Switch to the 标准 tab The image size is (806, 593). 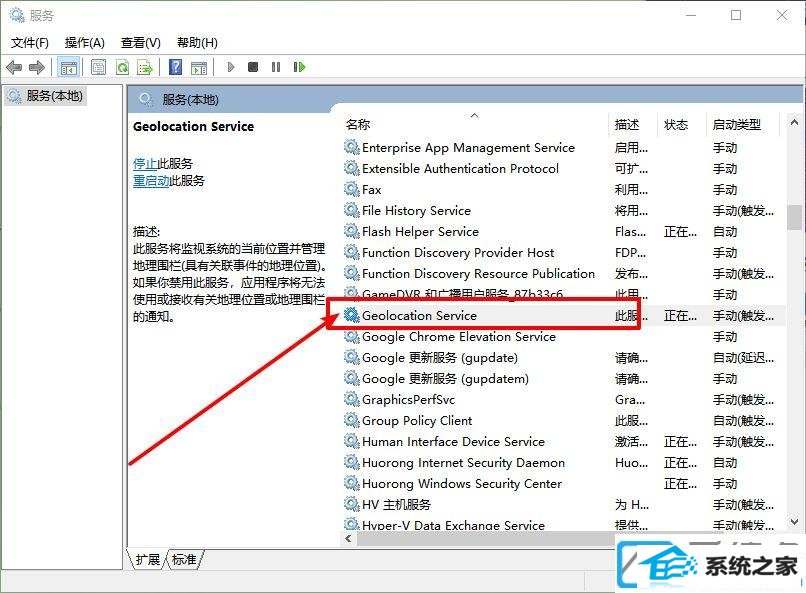(x=184, y=559)
